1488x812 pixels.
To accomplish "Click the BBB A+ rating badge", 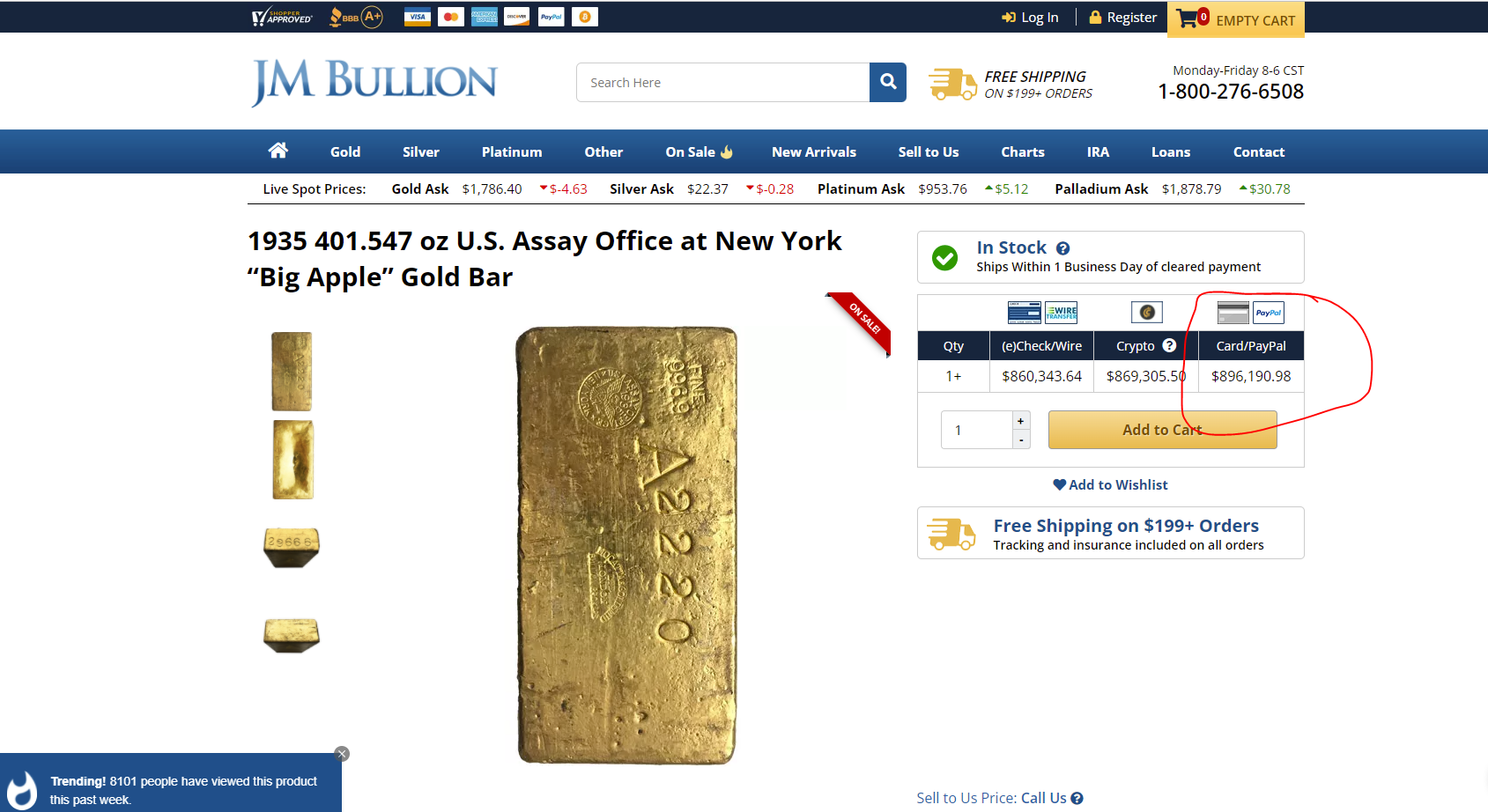I will point(356,17).
